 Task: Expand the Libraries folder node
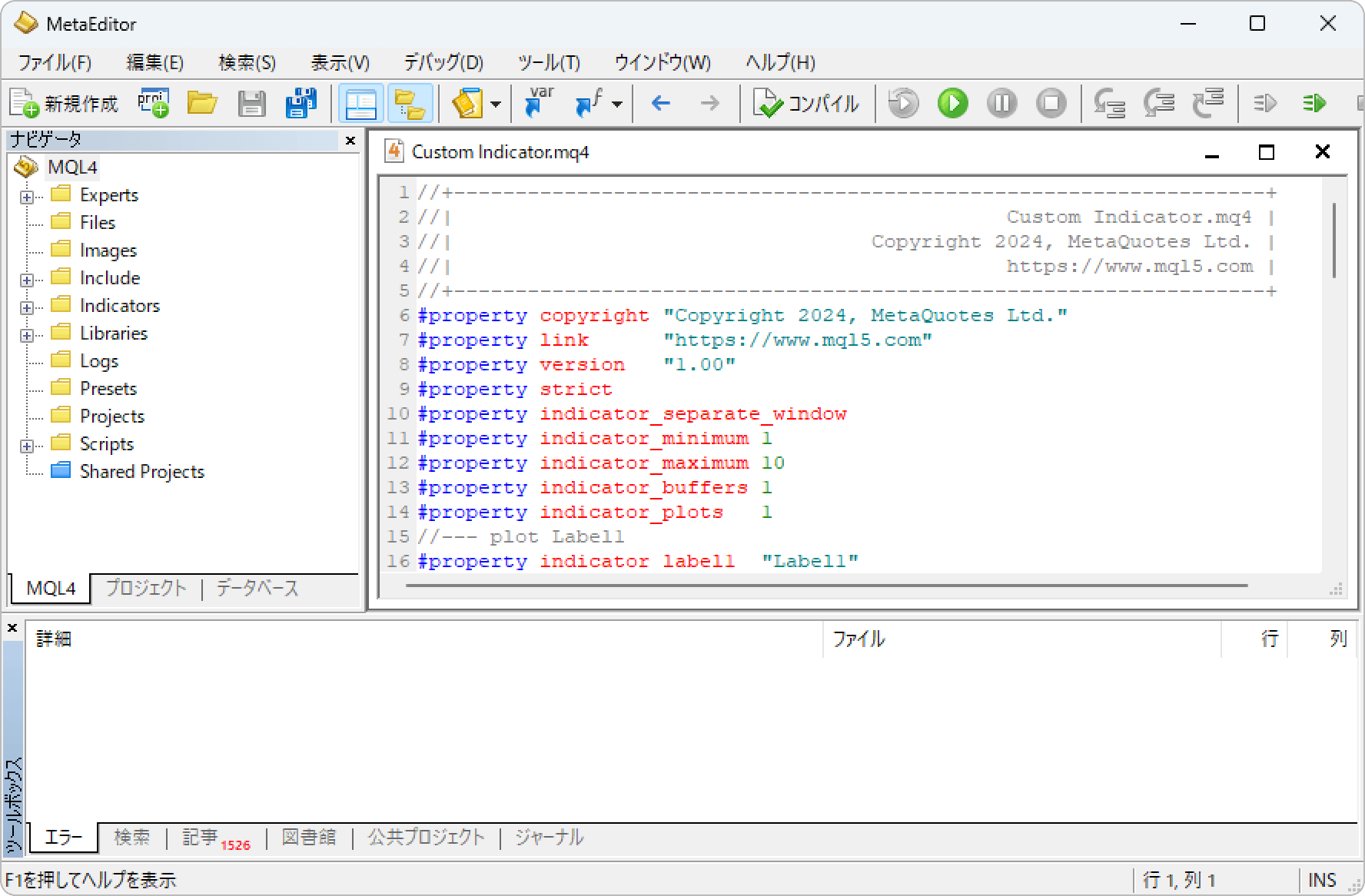point(27,335)
